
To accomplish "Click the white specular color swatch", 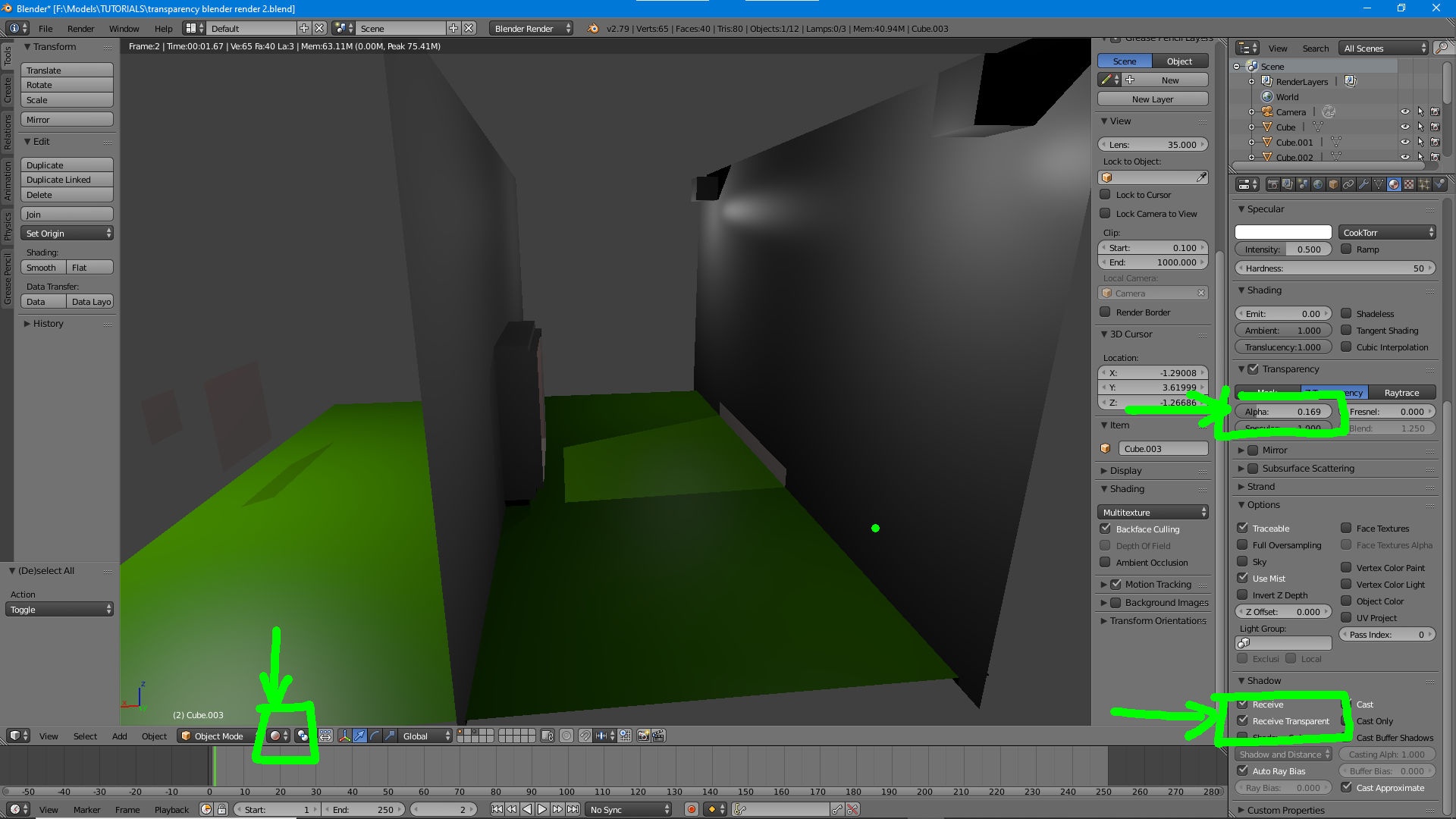I will 1283,232.
